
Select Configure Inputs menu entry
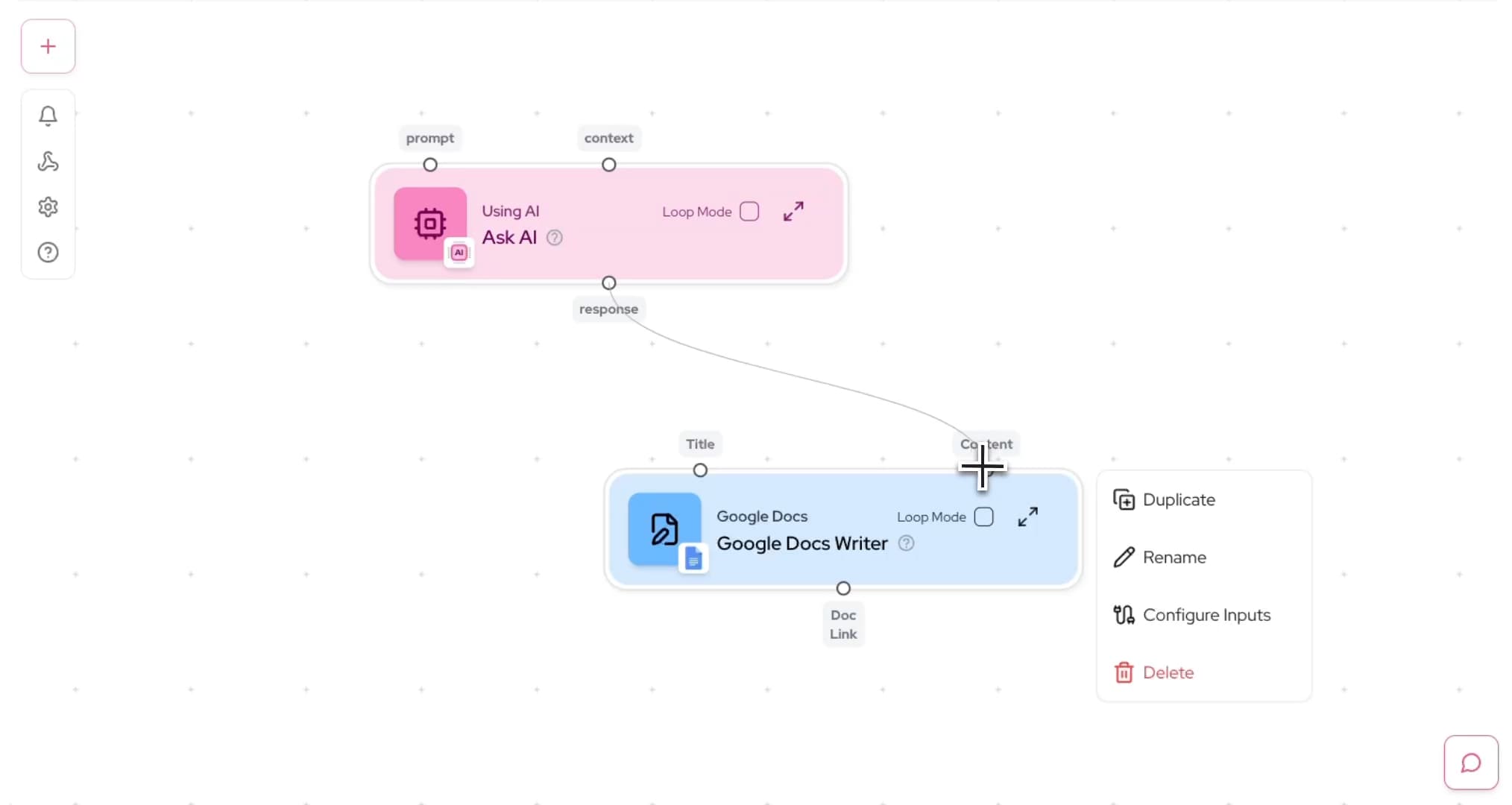[1206, 615]
